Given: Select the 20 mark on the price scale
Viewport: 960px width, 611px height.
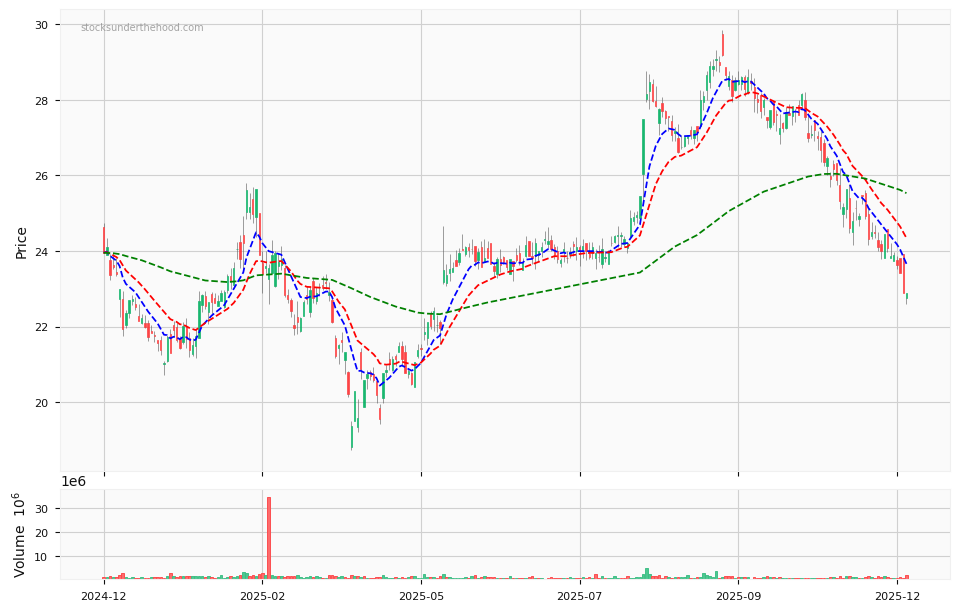Looking at the screenshot, I should click(41, 401).
